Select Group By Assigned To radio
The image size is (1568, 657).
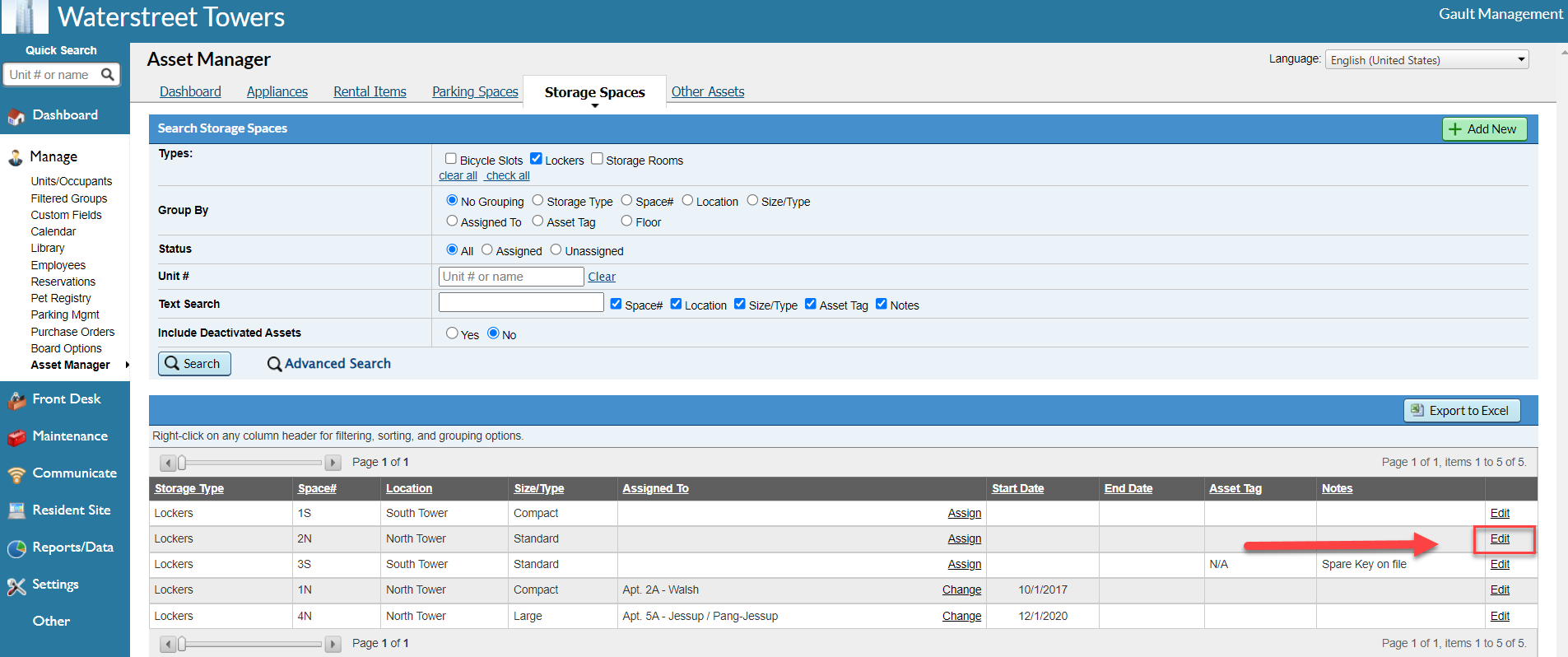pos(452,221)
